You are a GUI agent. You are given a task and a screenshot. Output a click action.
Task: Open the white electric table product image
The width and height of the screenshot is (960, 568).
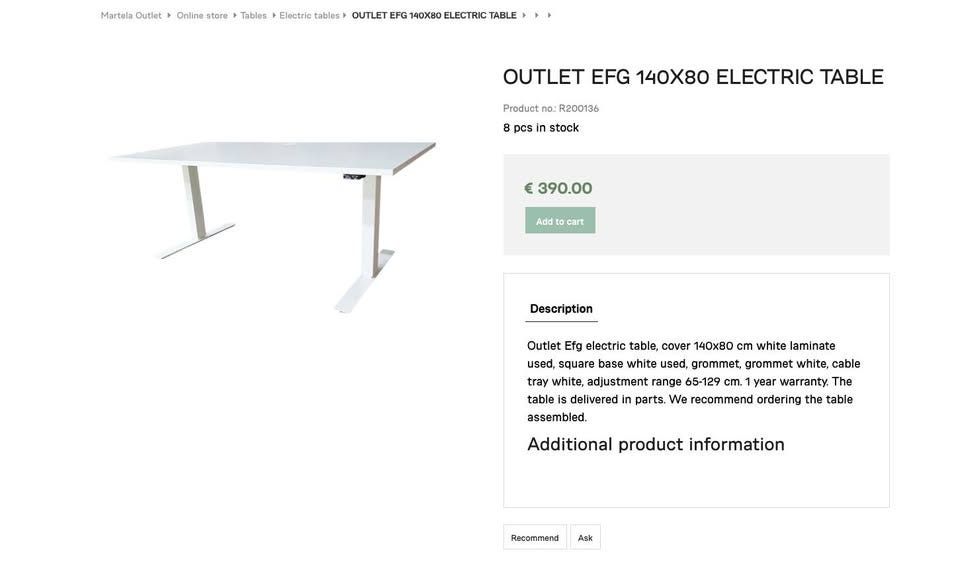[272, 222]
